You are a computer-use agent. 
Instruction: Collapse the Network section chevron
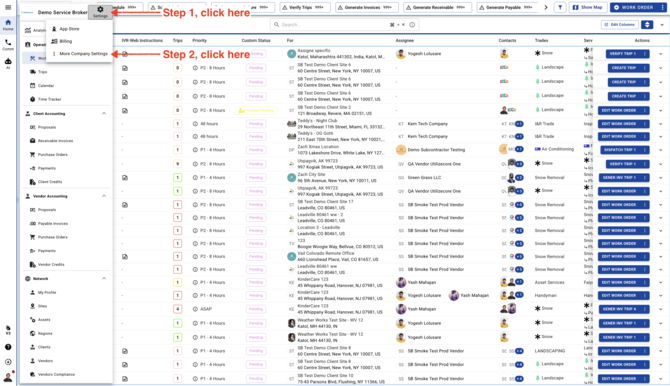104,278
